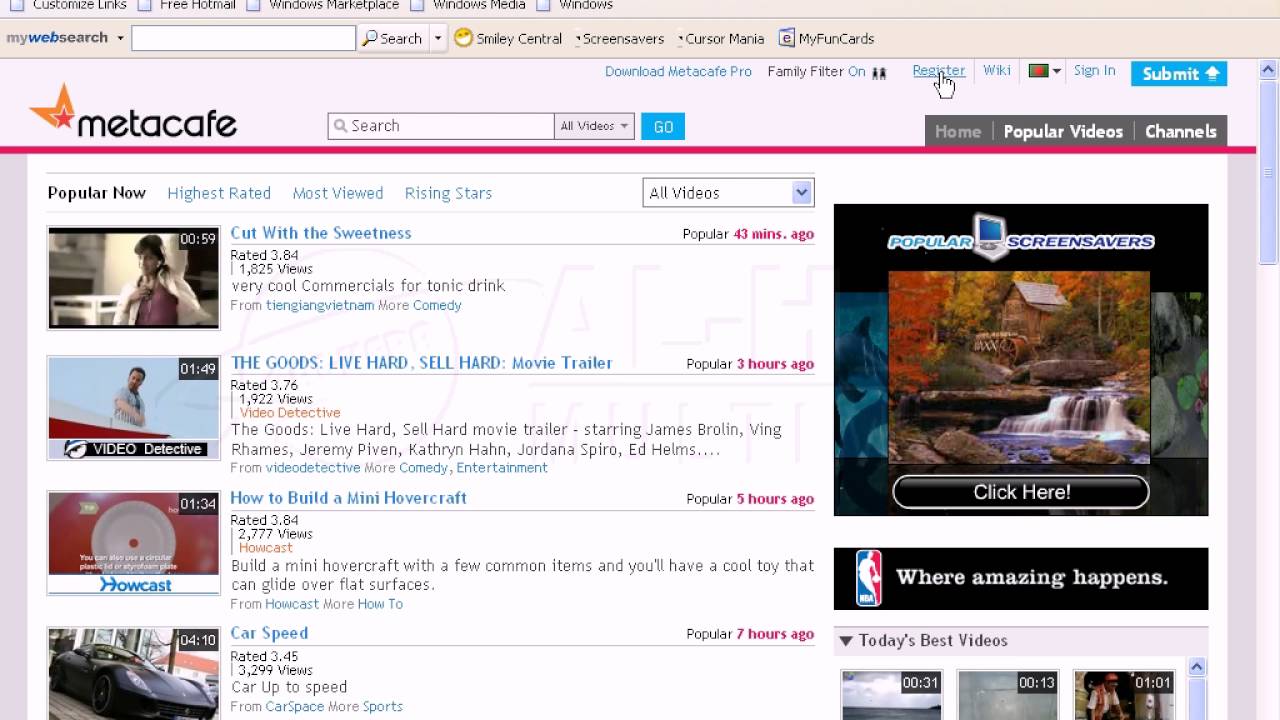This screenshot has height=720, width=1280.
Task: Click the orange Video Detective link
Action: tap(290, 413)
